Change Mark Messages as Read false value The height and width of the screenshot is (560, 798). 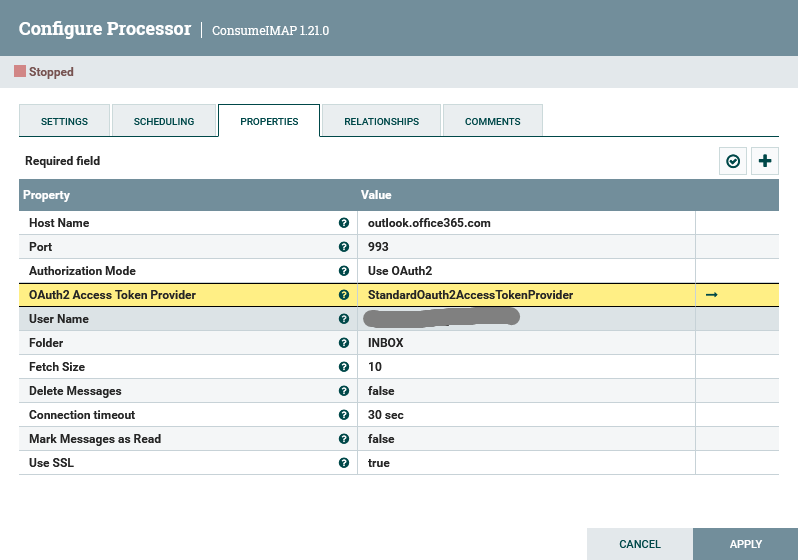[x=526, y=439]
